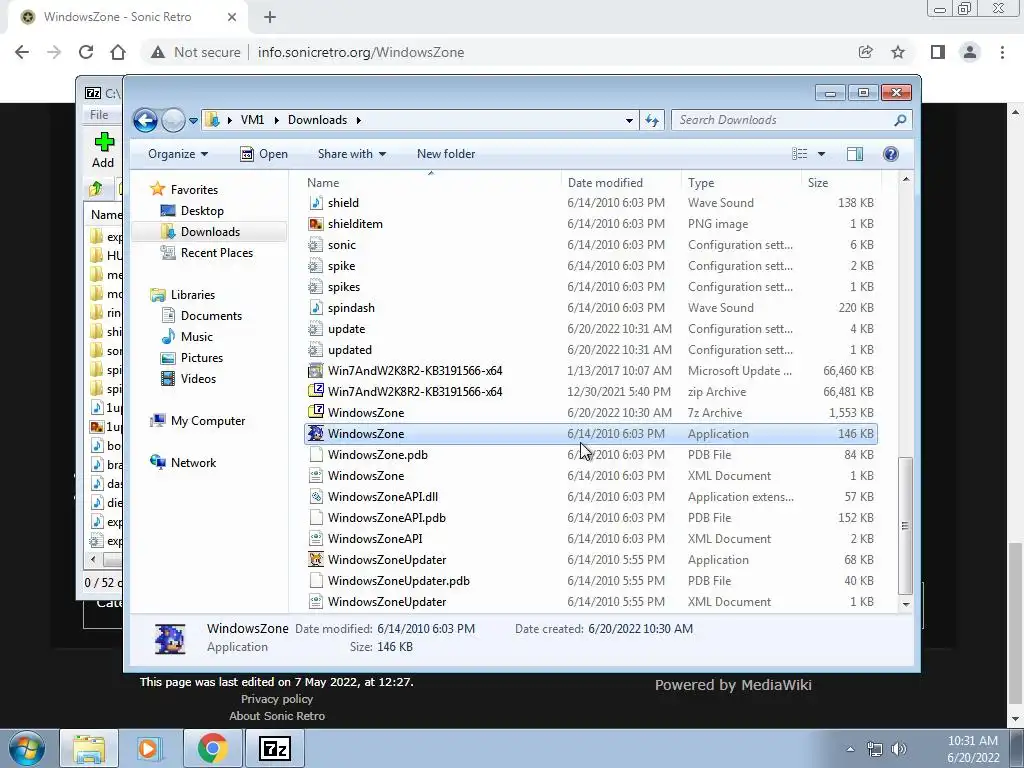Click the 7-Zip Add button

[103, 150]
